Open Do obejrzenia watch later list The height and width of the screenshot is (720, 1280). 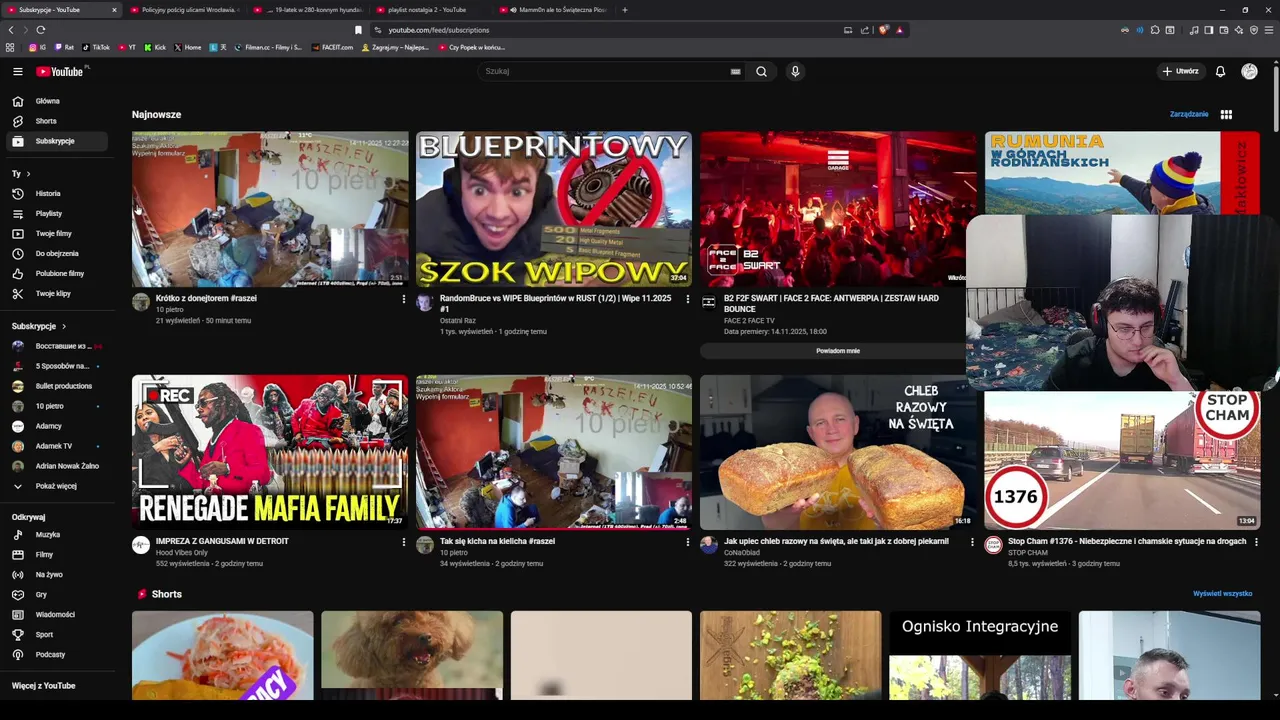[55, 253]
